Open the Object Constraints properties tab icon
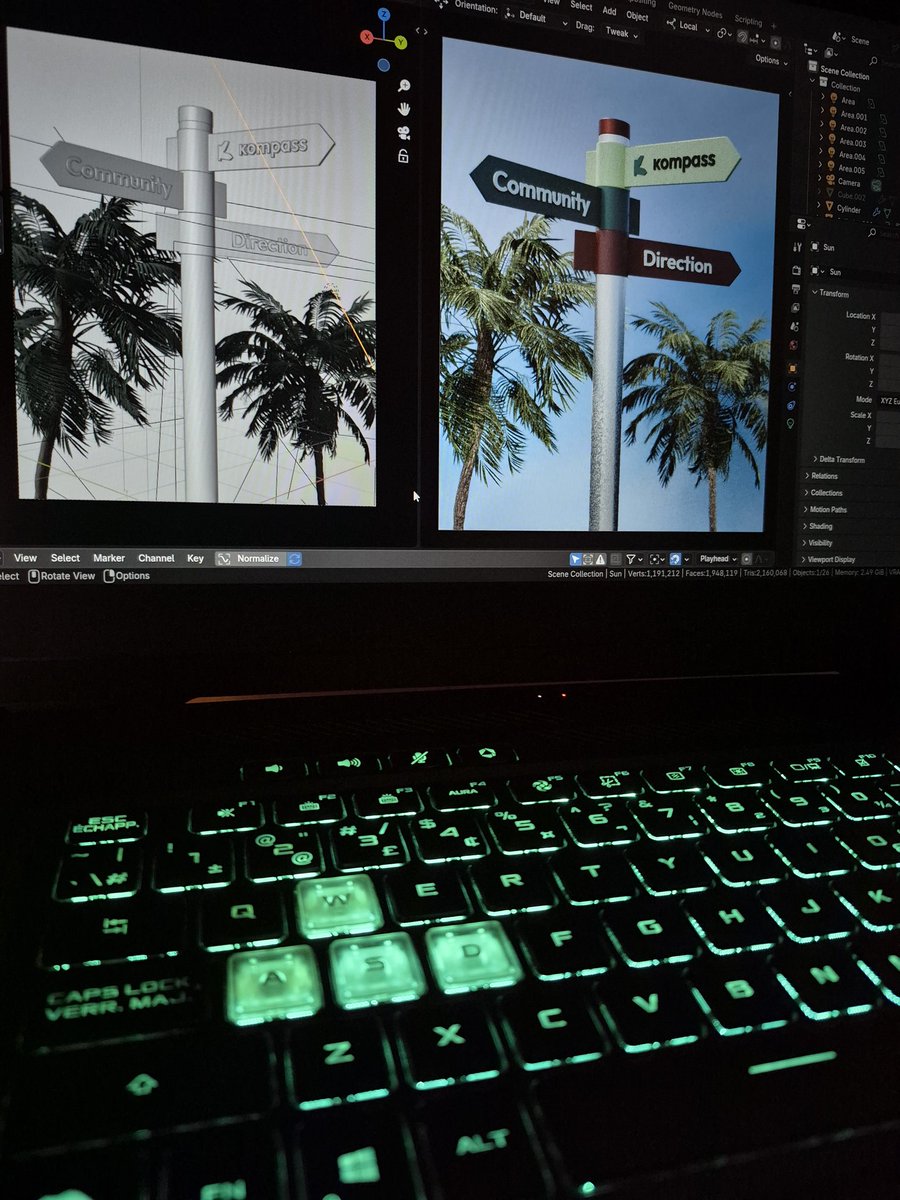Image resolution: width=900 pixels, height=1200 pixels. tap(791, 405)
